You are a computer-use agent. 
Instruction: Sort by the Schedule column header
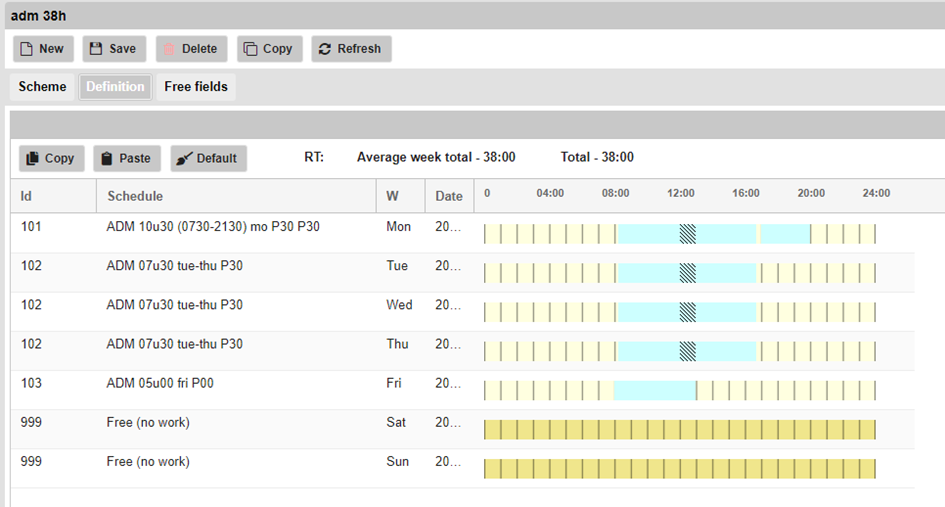point(135,196)
